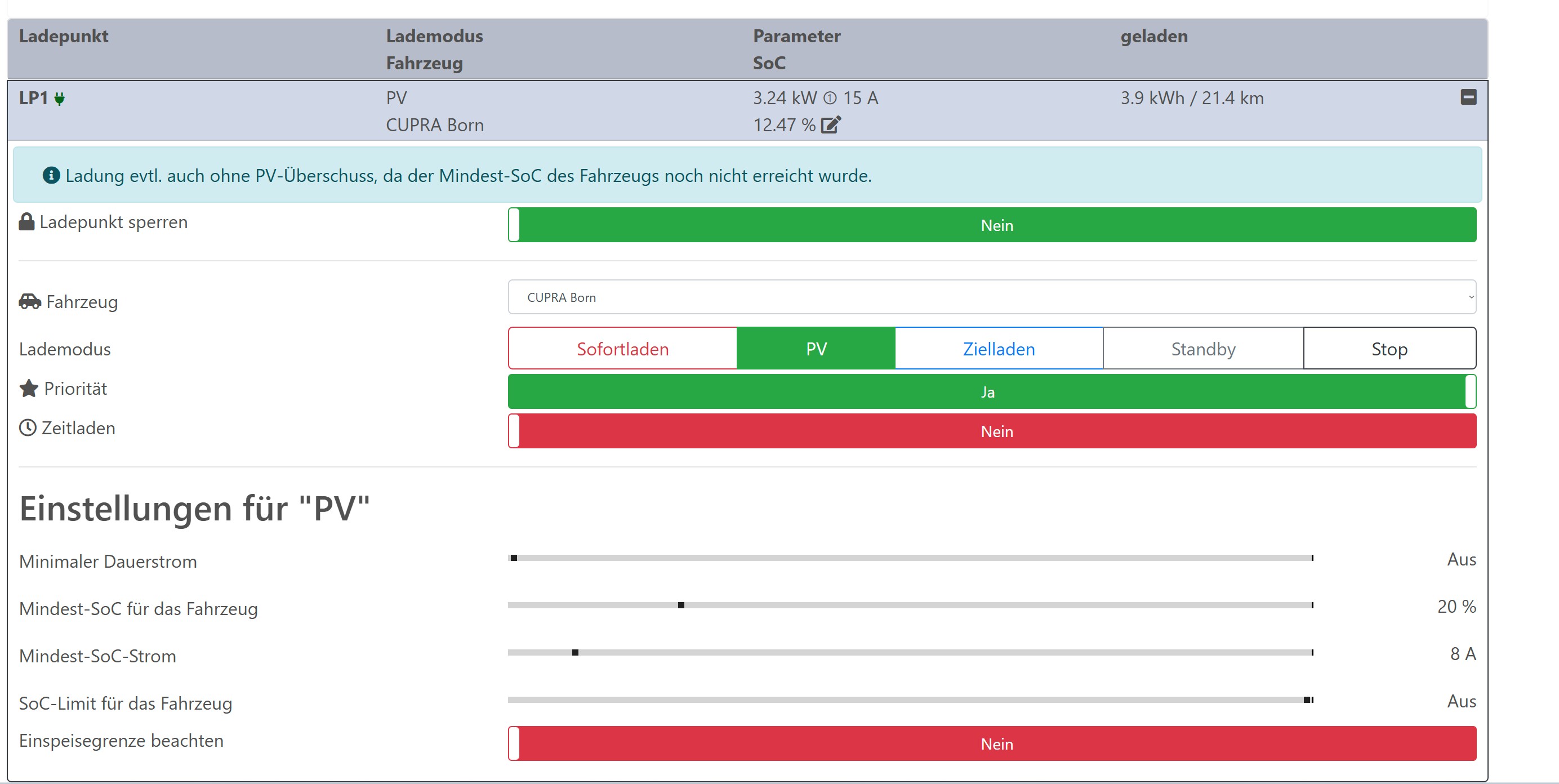1559x784 pixels.
Task: Collapse the LP1 panel with minus icon
Action: tap(1468, 97)
